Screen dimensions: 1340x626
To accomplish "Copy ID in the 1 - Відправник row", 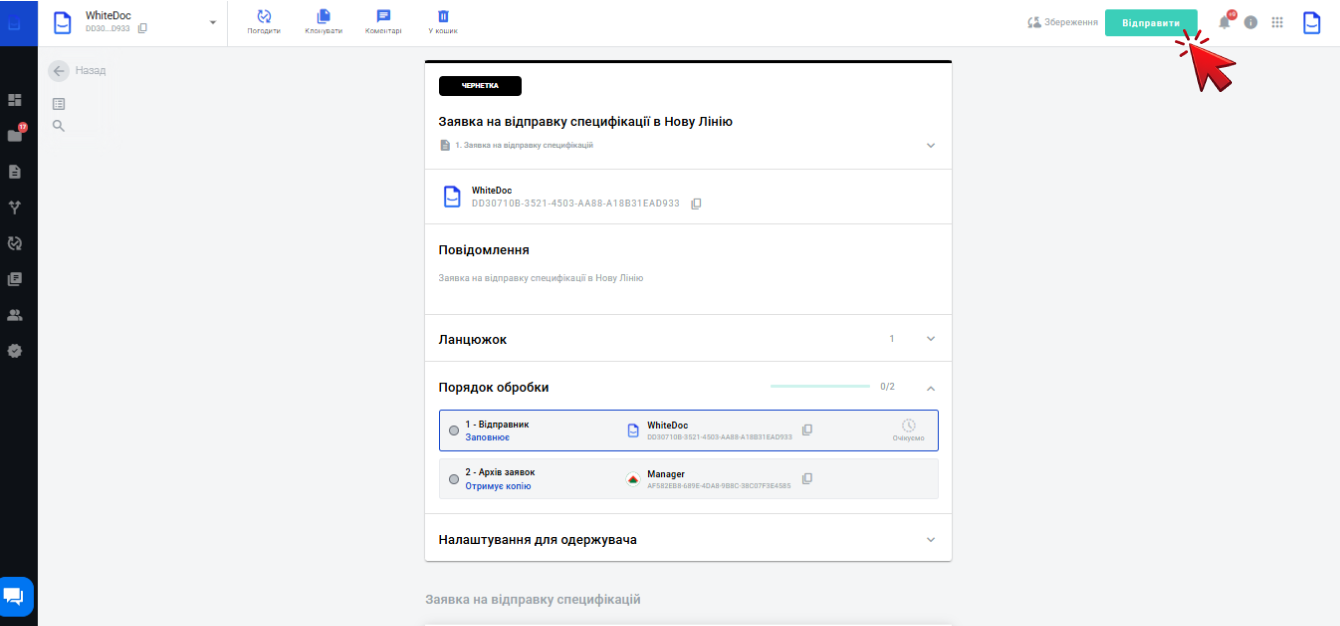I will tap(807, 430).
